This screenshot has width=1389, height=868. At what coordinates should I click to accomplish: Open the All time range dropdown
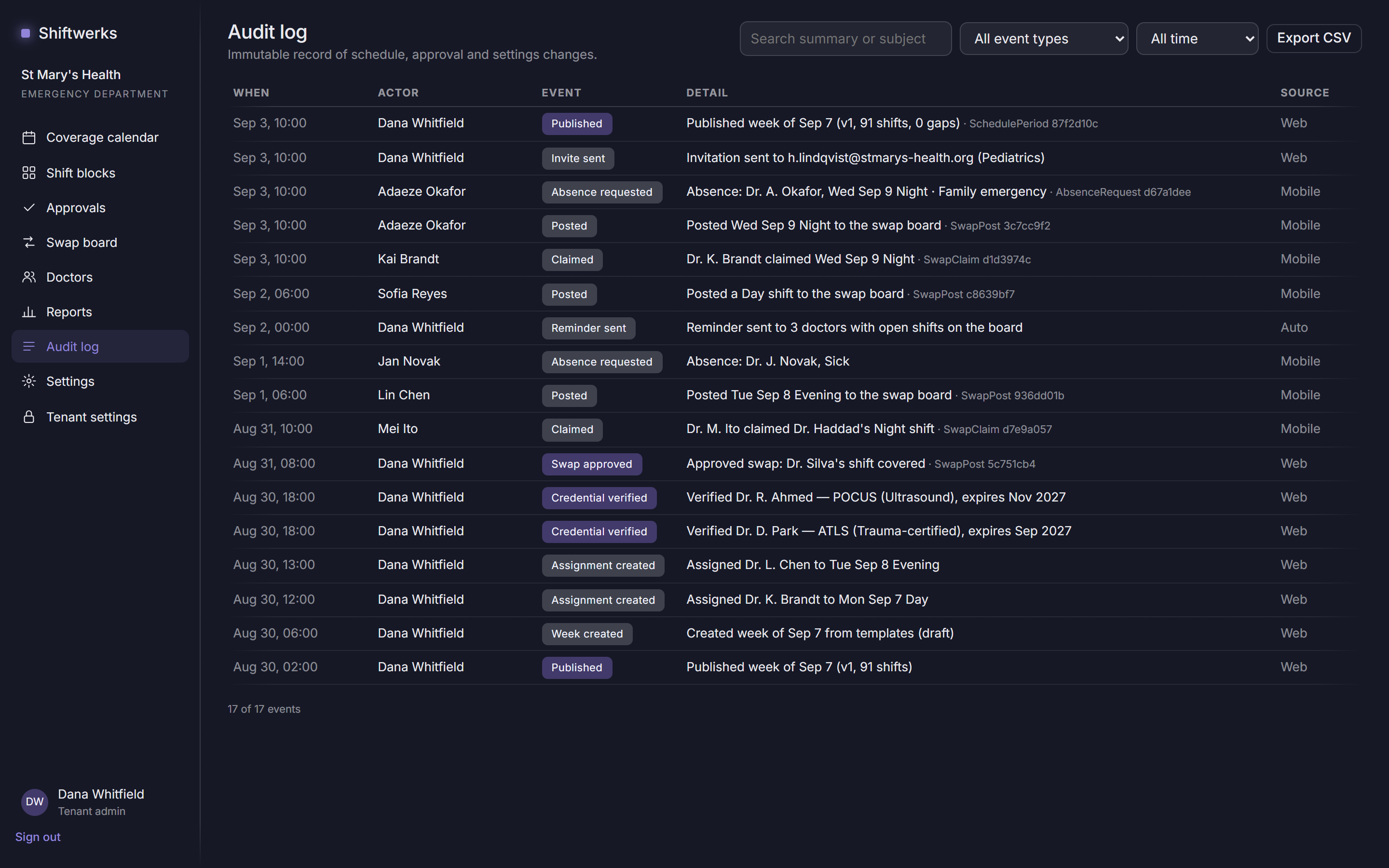[1197, 39]
